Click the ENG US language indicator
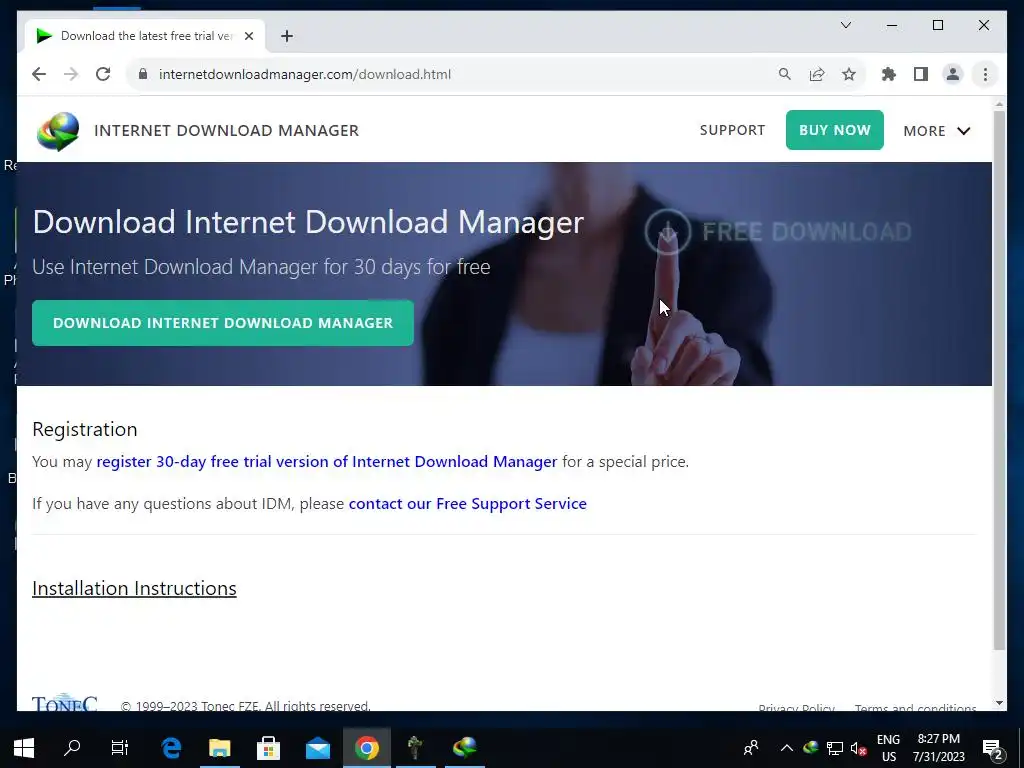The image size is (1024, 768). [x=888, y=748]
